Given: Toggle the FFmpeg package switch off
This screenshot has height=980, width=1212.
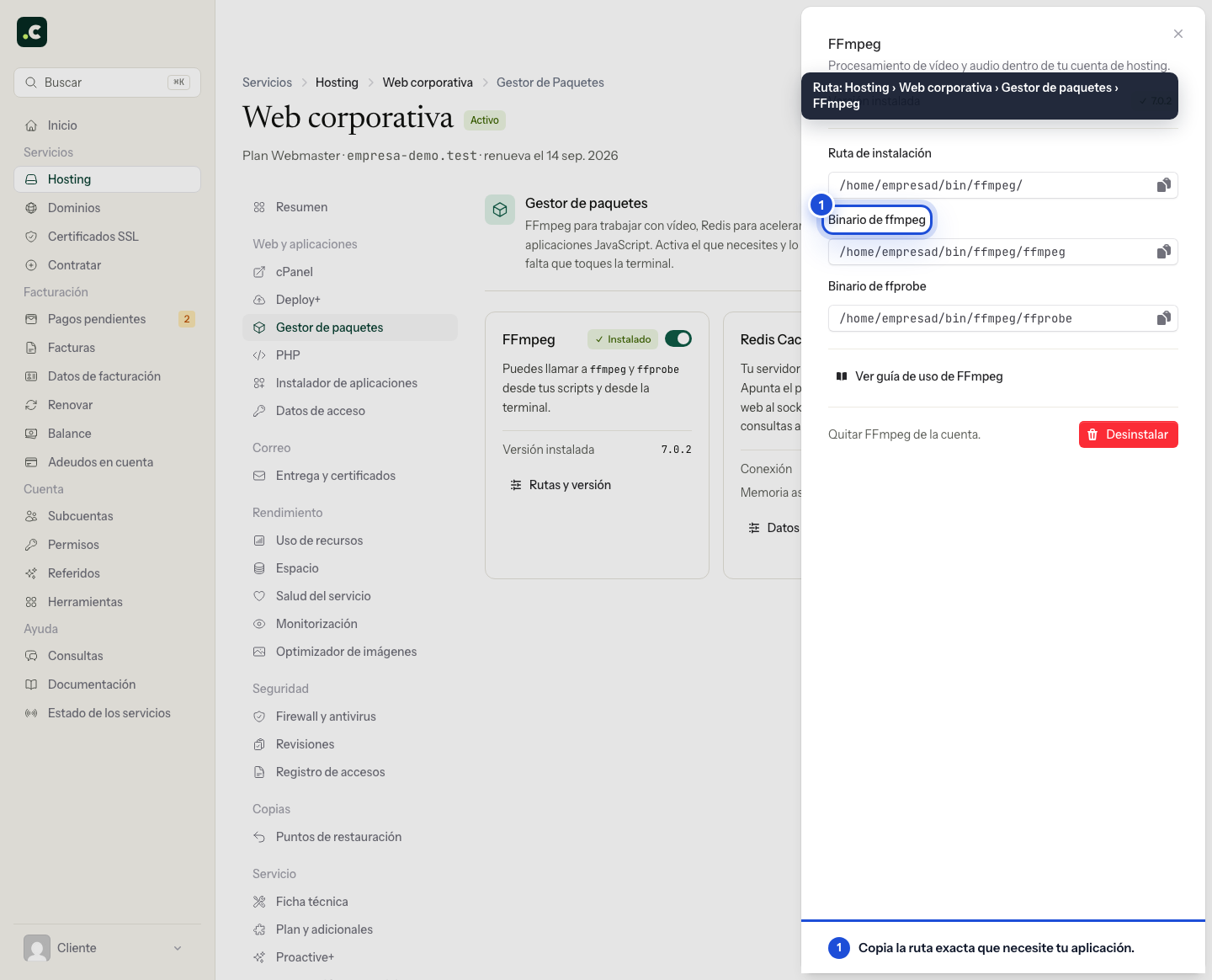Looking at the screenshot, I should (678, 338).
